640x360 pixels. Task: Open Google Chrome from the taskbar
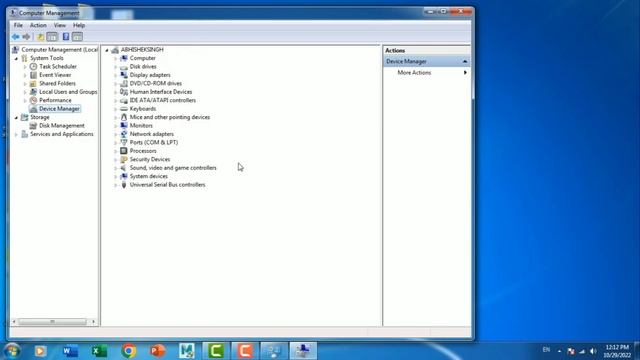(x=129, y=351)
